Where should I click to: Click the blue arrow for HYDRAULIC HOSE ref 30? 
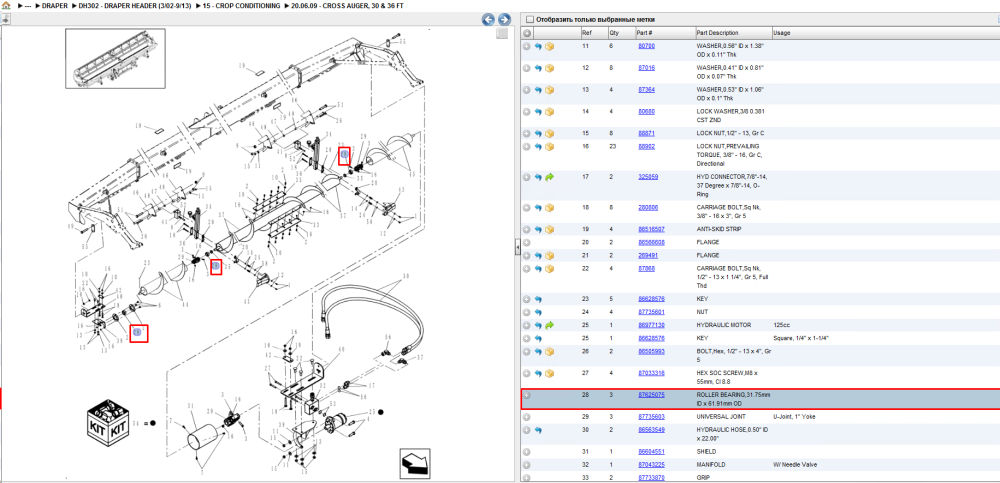[x=538, y=430]
